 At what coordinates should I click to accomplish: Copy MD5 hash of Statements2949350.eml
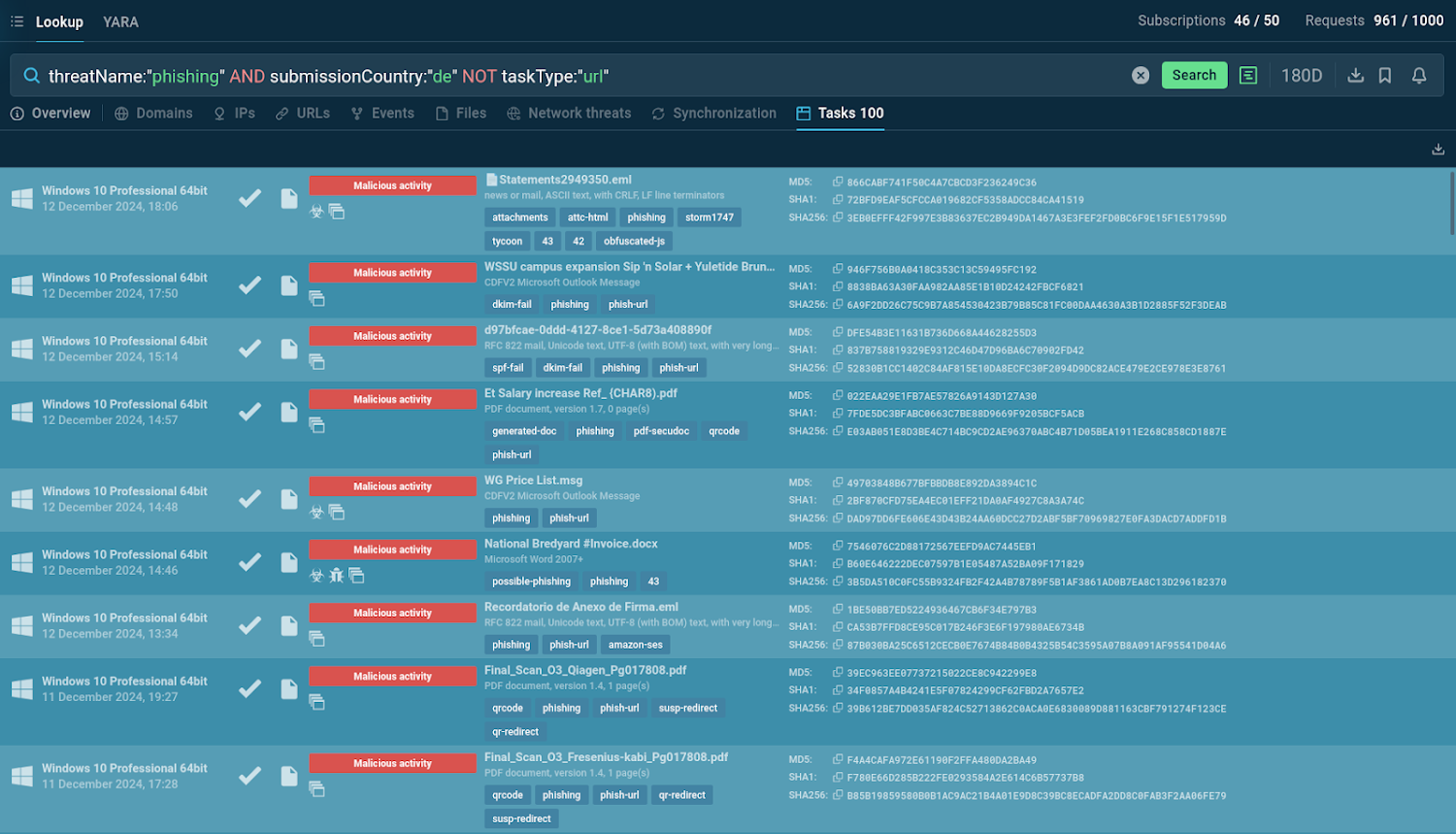(x=838, y=182)
